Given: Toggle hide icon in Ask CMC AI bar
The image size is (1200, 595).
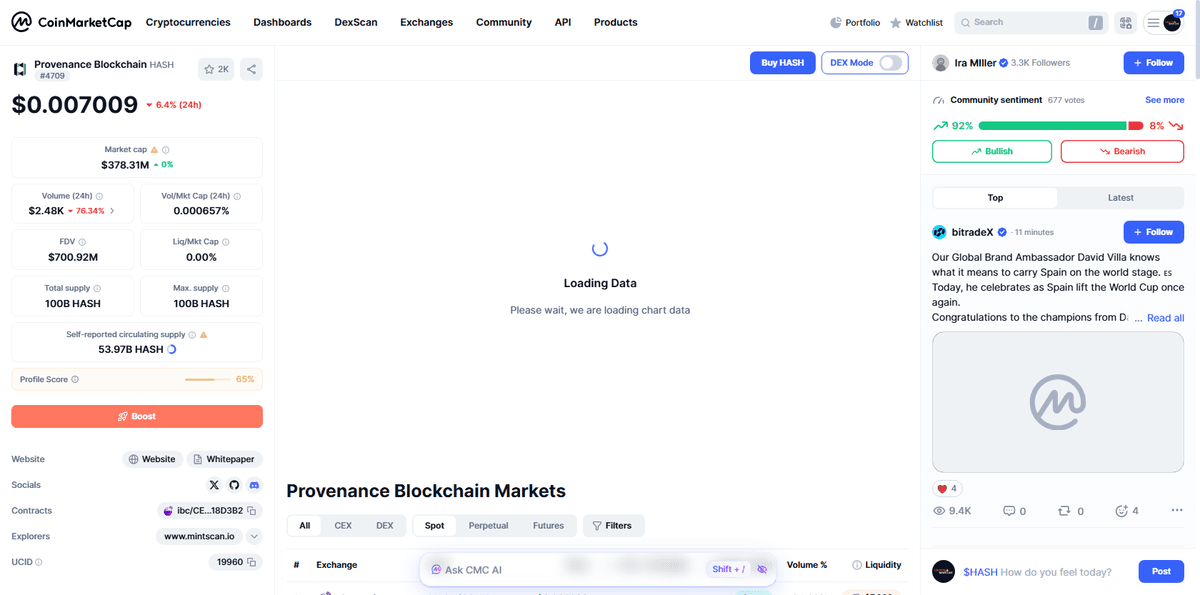Looking at the screenshot, I should pyautogui.click(x=762, y=569).
